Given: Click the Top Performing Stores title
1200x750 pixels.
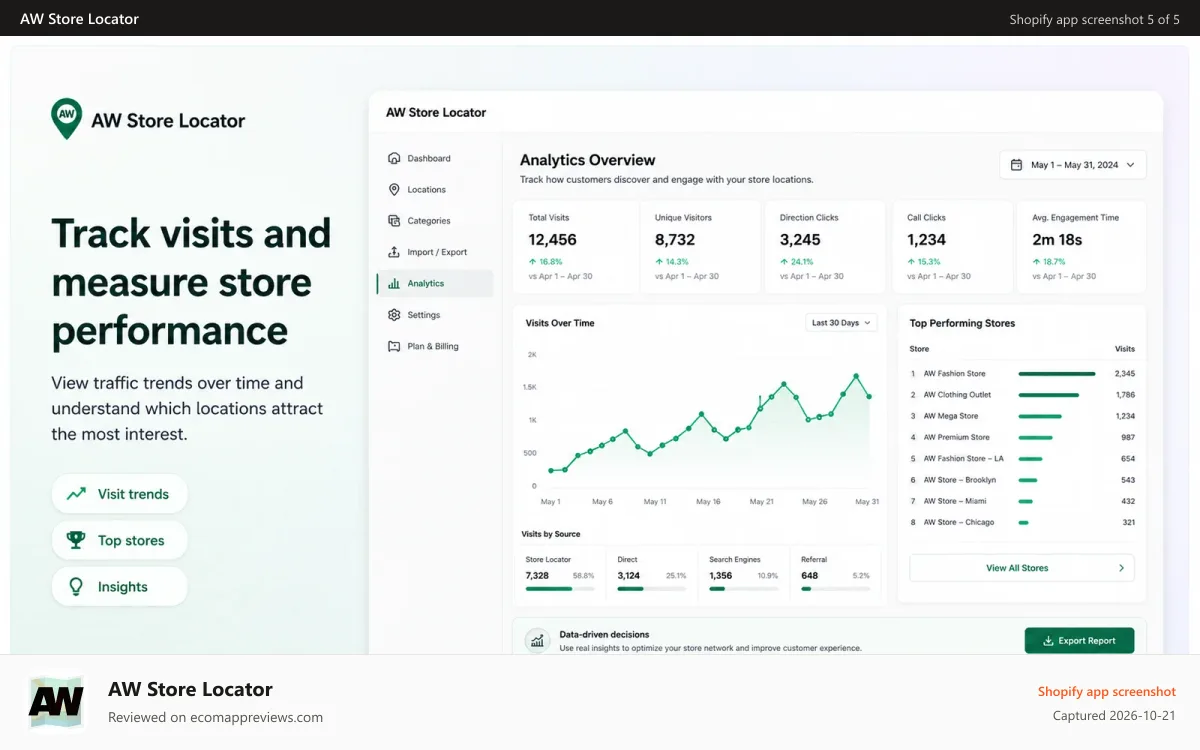Looking at the screenshot, I should click(x=962, y=323).
